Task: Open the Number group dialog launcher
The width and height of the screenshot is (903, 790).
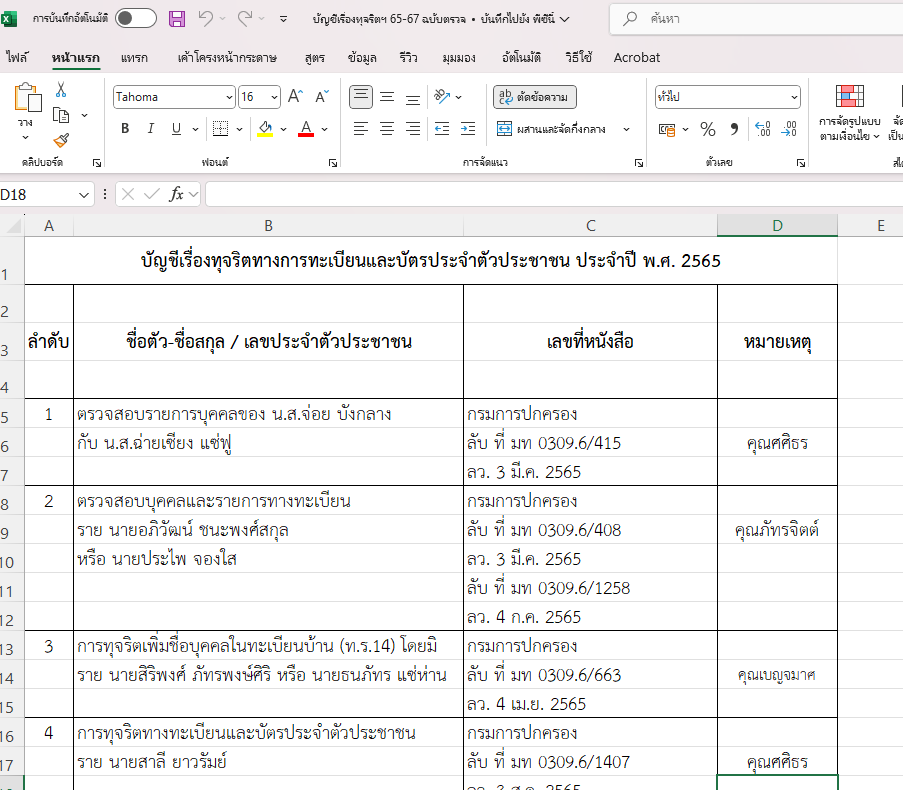Action: coord(800,163)
